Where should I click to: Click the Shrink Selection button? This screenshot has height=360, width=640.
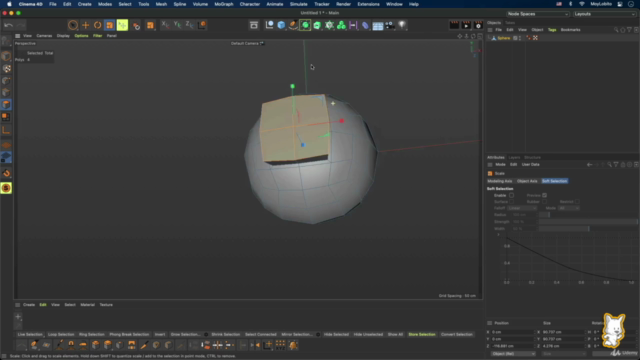[x=226, y=334]
